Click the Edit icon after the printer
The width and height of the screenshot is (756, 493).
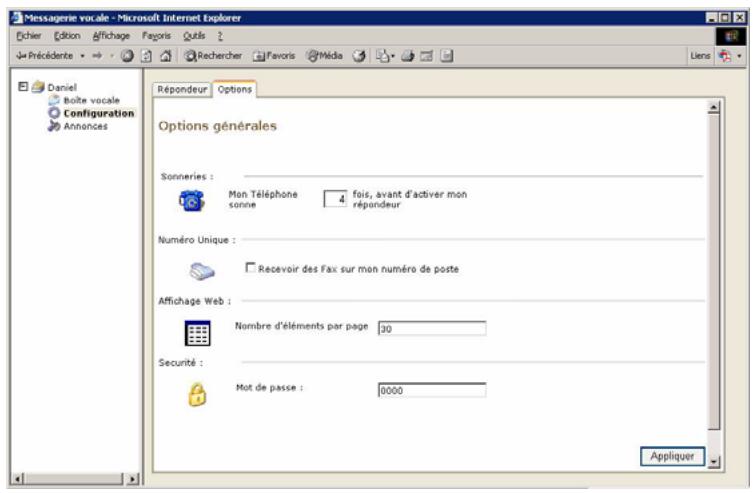426,56
